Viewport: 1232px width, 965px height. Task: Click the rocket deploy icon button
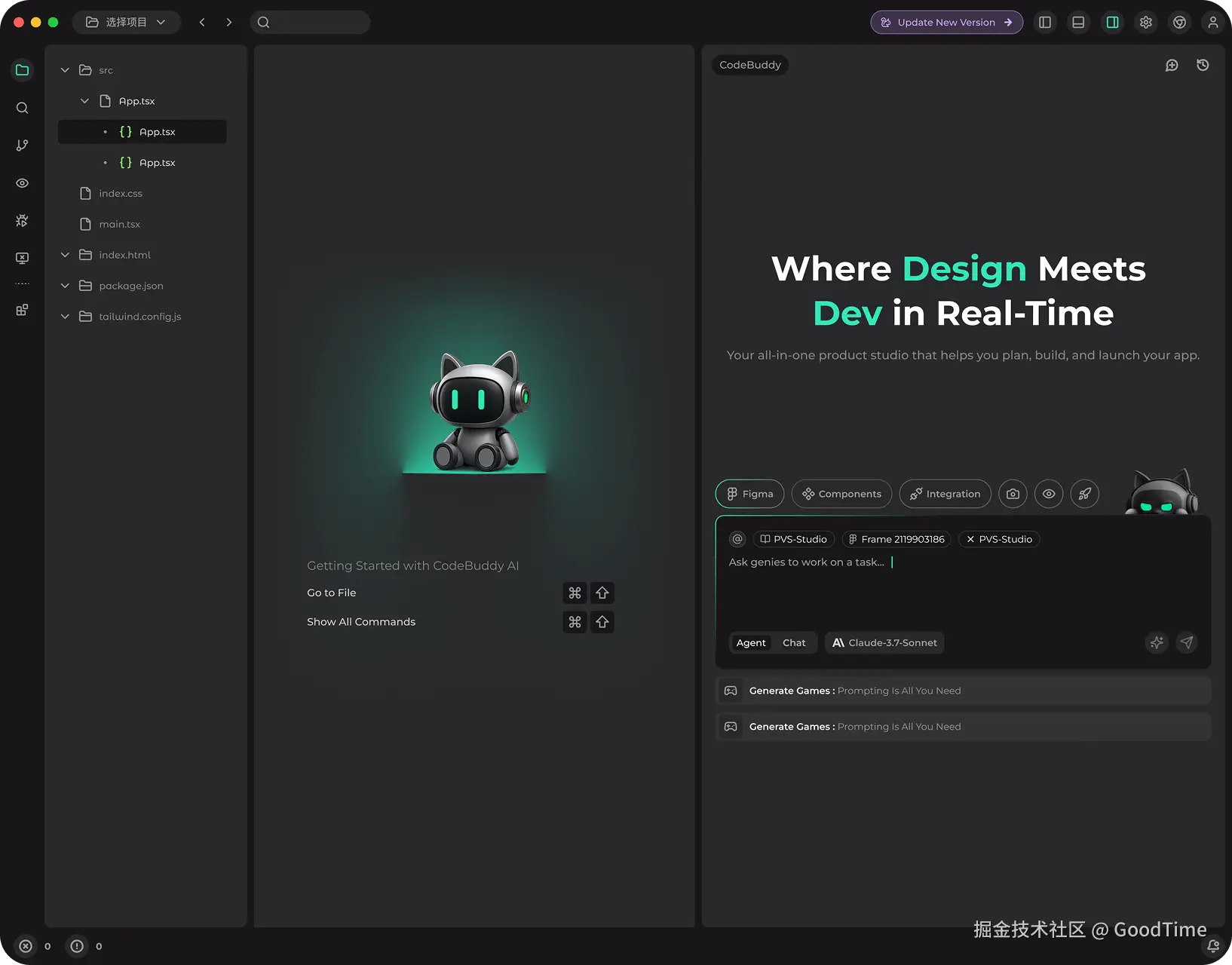point(1085,494)
